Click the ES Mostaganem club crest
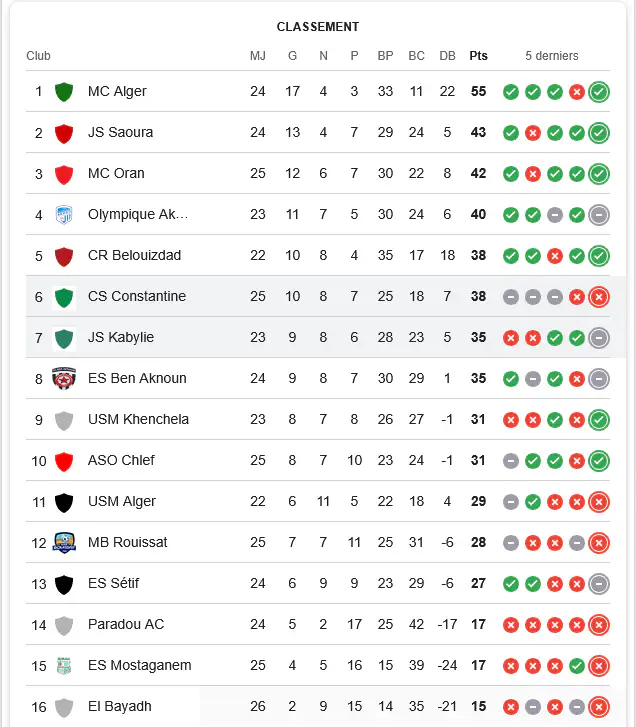 64,666
